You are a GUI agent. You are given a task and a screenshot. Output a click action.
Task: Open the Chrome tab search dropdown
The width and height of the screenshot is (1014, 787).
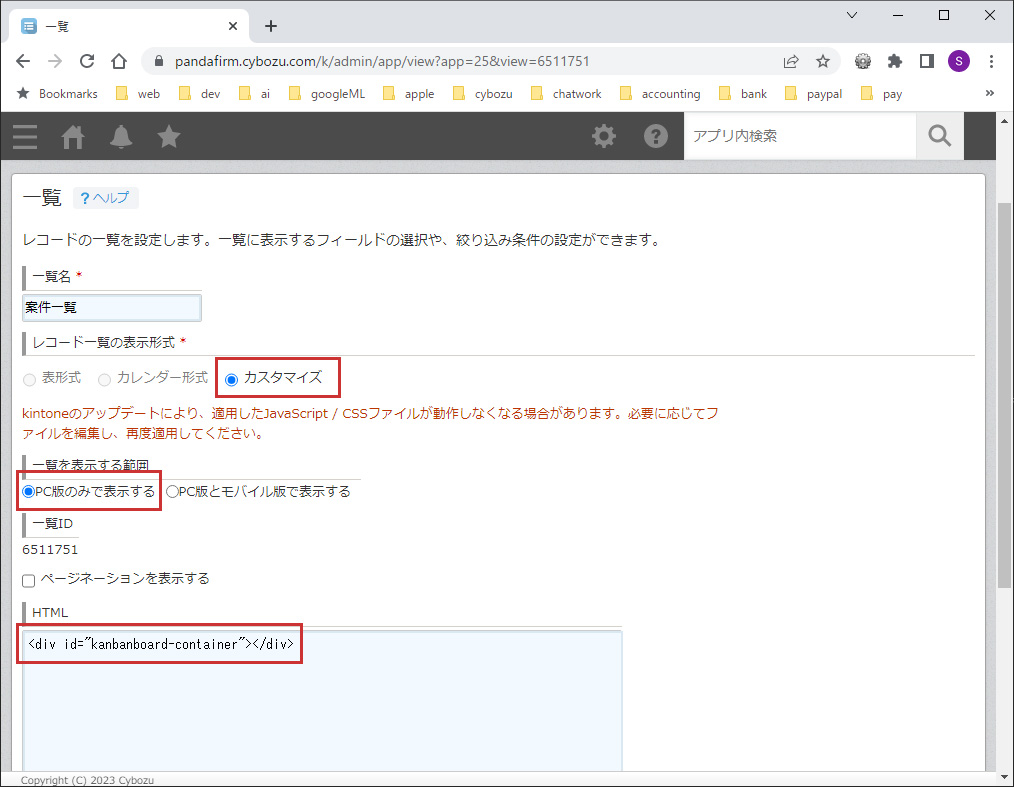pyautogui.click(x=852, y=15)
